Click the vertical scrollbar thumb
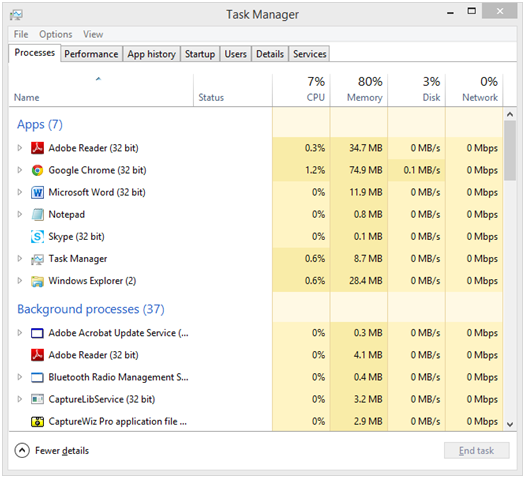The height and width of the screenshot is (477, 524). [510, 151]
